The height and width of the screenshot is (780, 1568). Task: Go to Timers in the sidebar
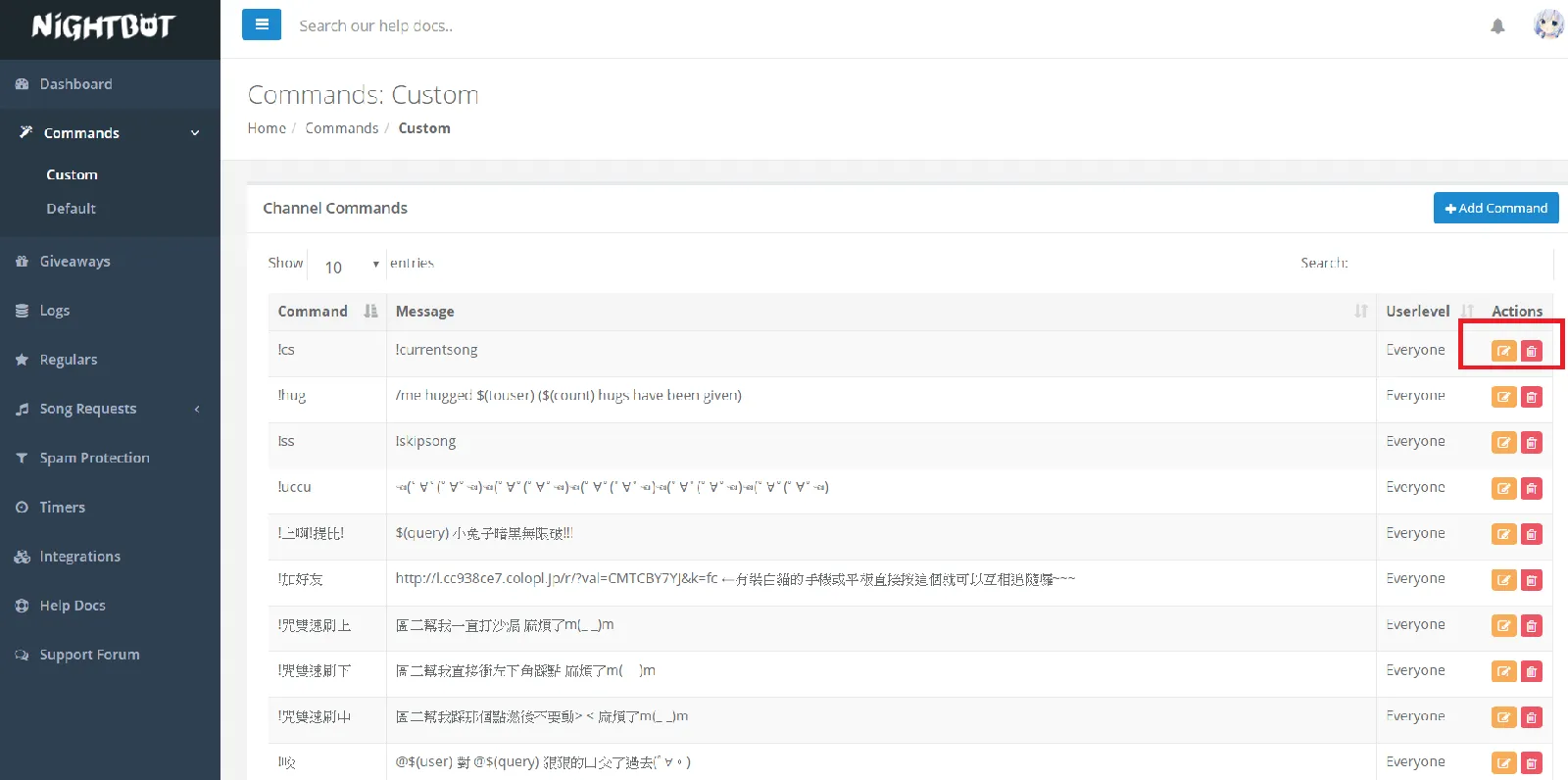62,508
